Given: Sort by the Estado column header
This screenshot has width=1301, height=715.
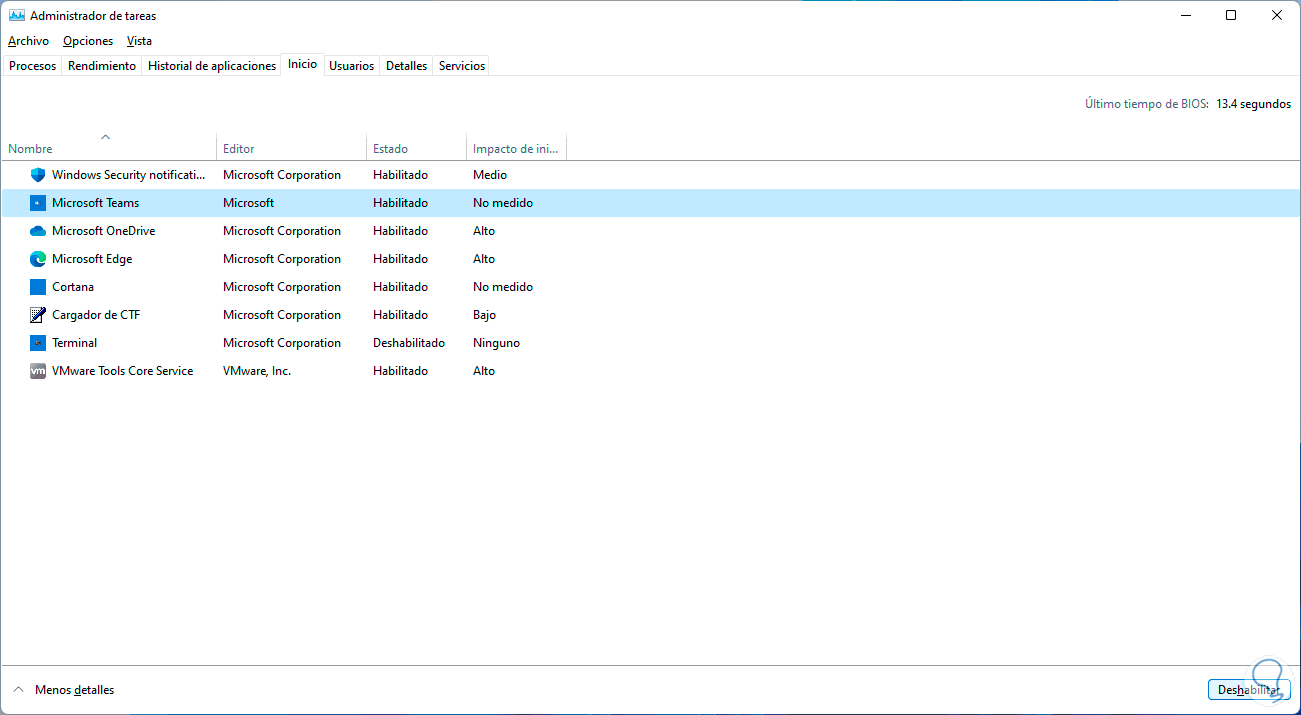Looking at the screenshot, I should [416, 148].
